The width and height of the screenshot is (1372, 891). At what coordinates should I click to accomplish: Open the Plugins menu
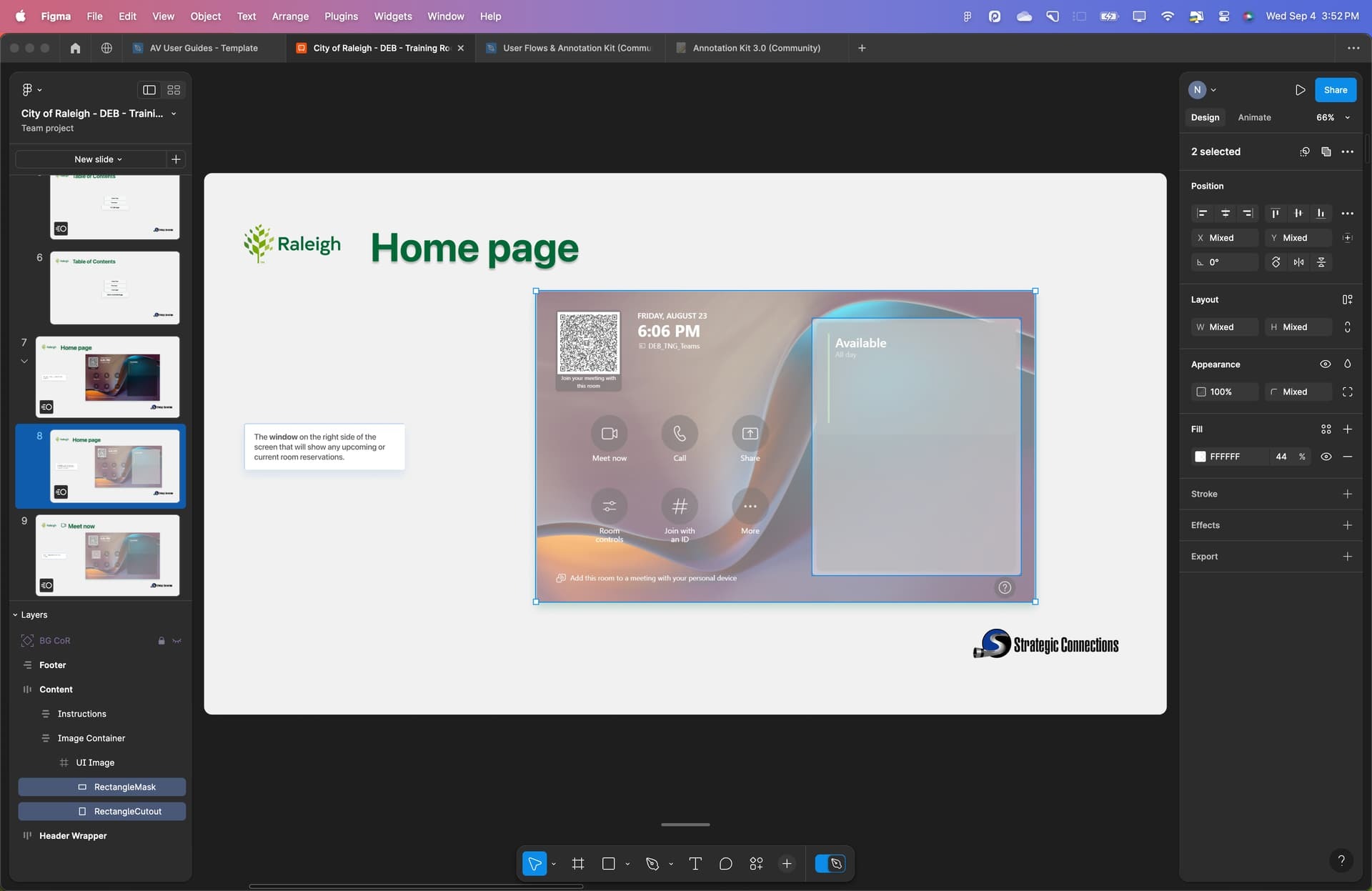(x=341, y=16)
